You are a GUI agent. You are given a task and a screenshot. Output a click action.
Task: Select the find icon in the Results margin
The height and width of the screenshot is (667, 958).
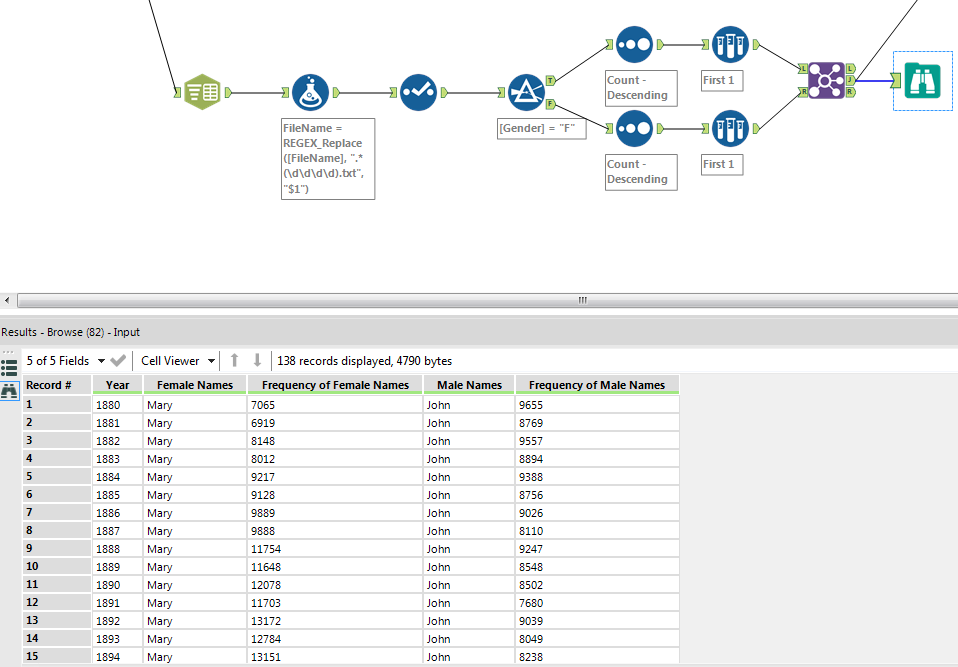tap(9, 390)
